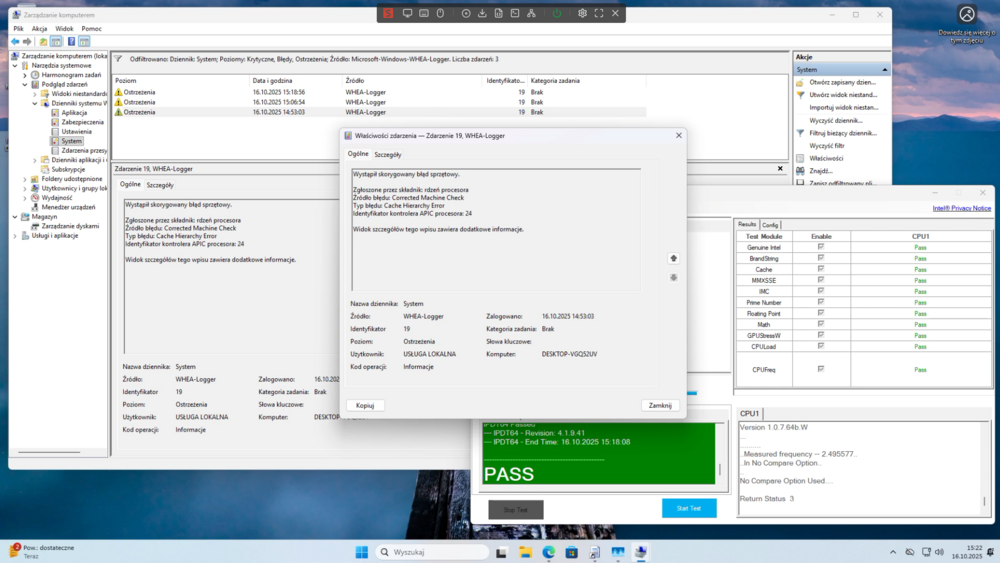Click the blue back arrow in toolbar
Viewport: 1000px width, 563px height.
[15, 41]
